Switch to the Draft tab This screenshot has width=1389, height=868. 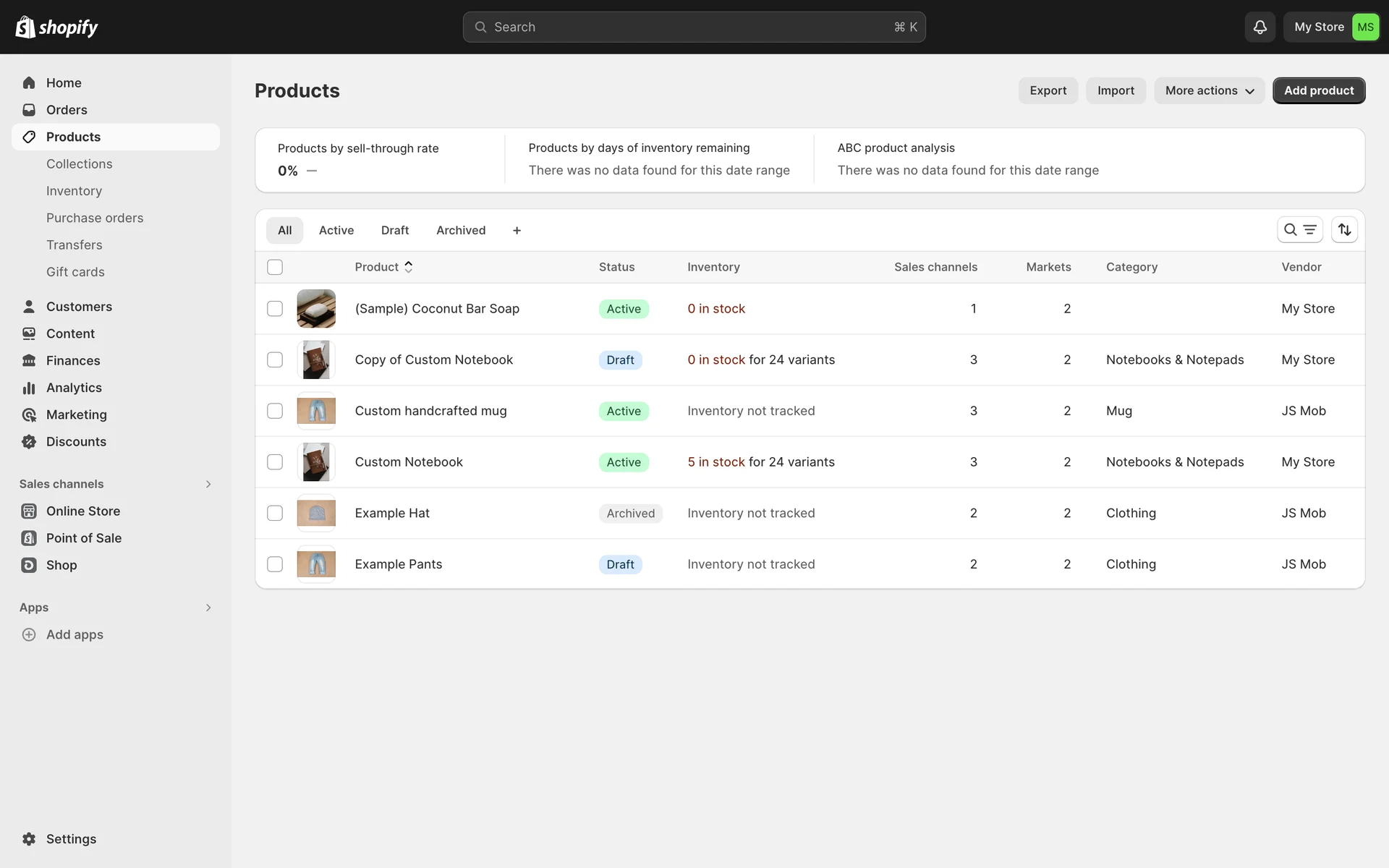[395, 230]
